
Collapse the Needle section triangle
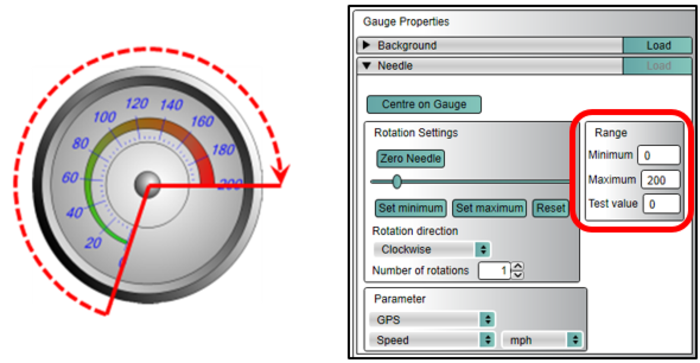tap(367, 66)
